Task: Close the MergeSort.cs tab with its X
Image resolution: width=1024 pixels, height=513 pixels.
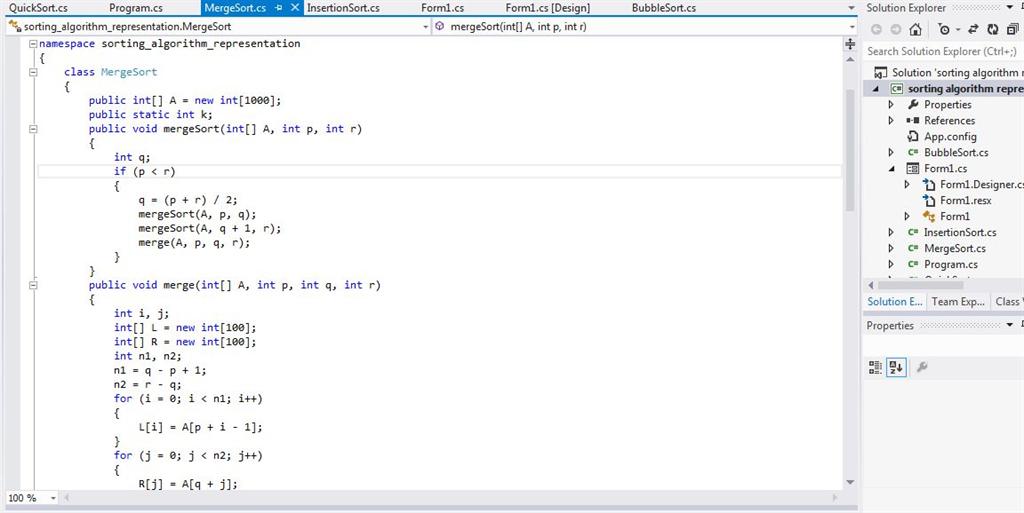Action: [x=295, y=8]
